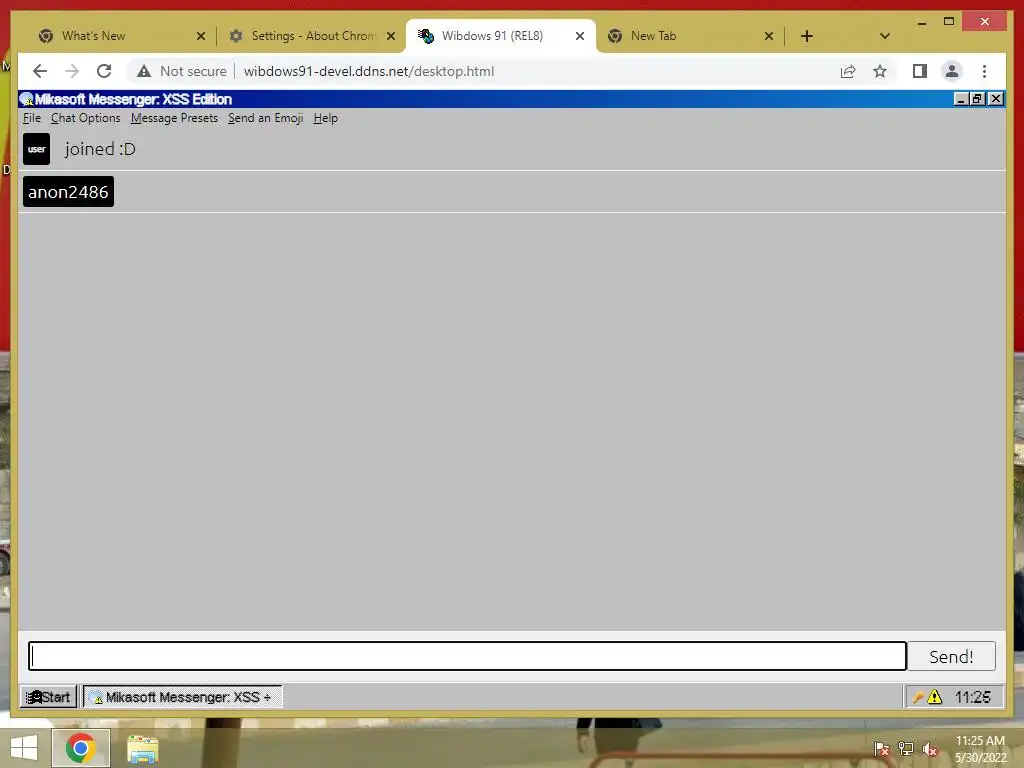Close the What's New tab
1024x768 pixels.
coord(200,36)
